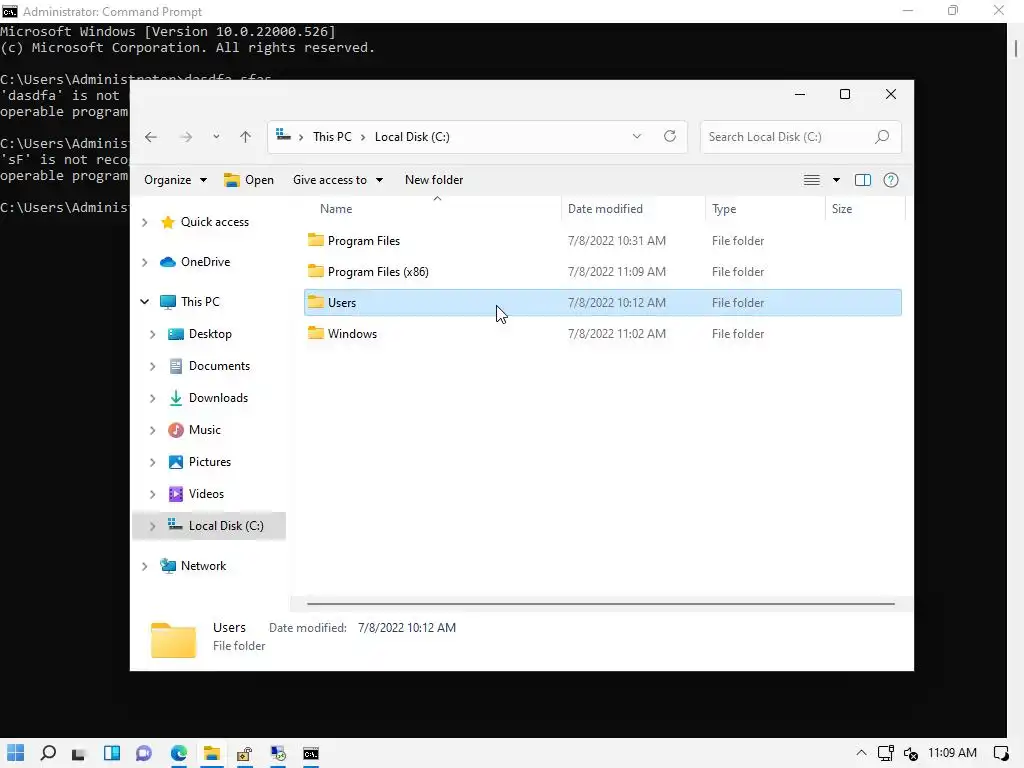
Task: Go back with the Back arrow
Action: [x=151, y=137]
